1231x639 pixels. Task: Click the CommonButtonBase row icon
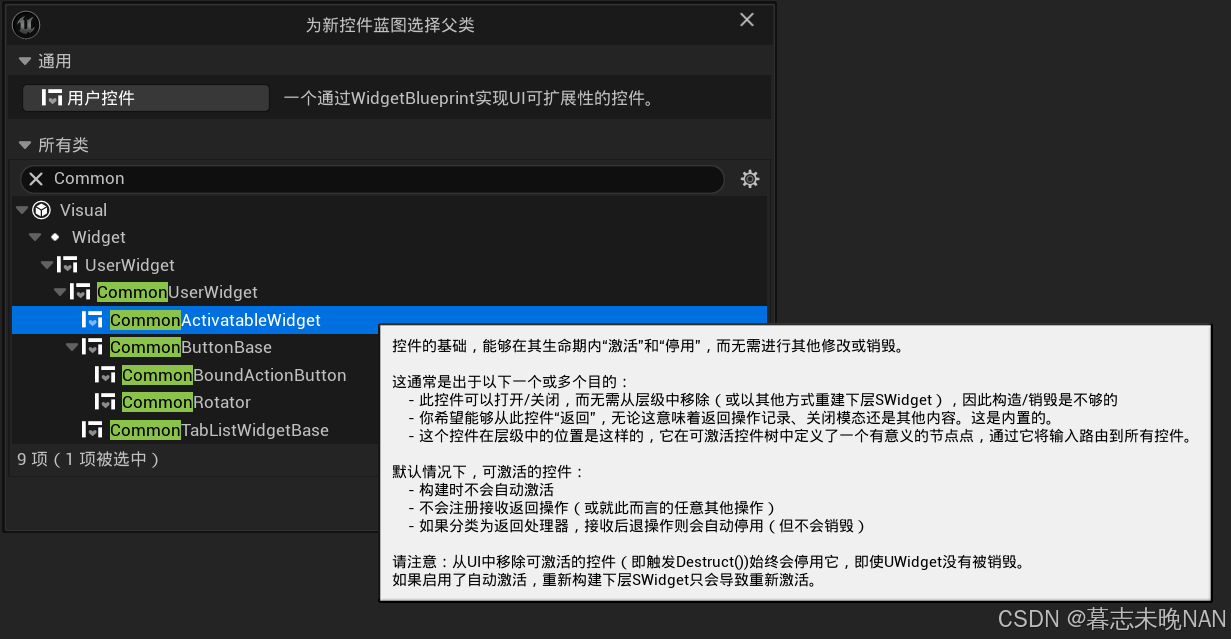tap(93, 347)
